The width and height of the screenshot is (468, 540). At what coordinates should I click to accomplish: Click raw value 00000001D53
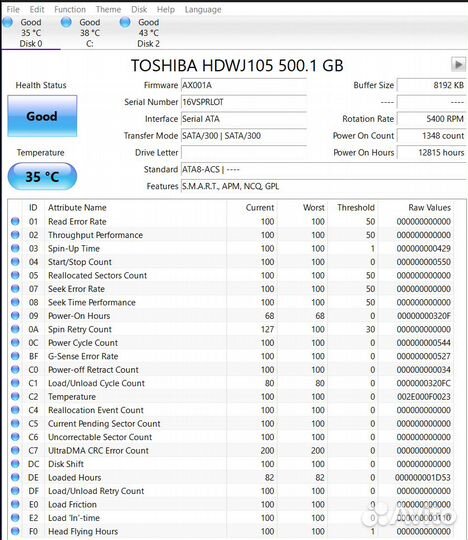click(423, 477)
